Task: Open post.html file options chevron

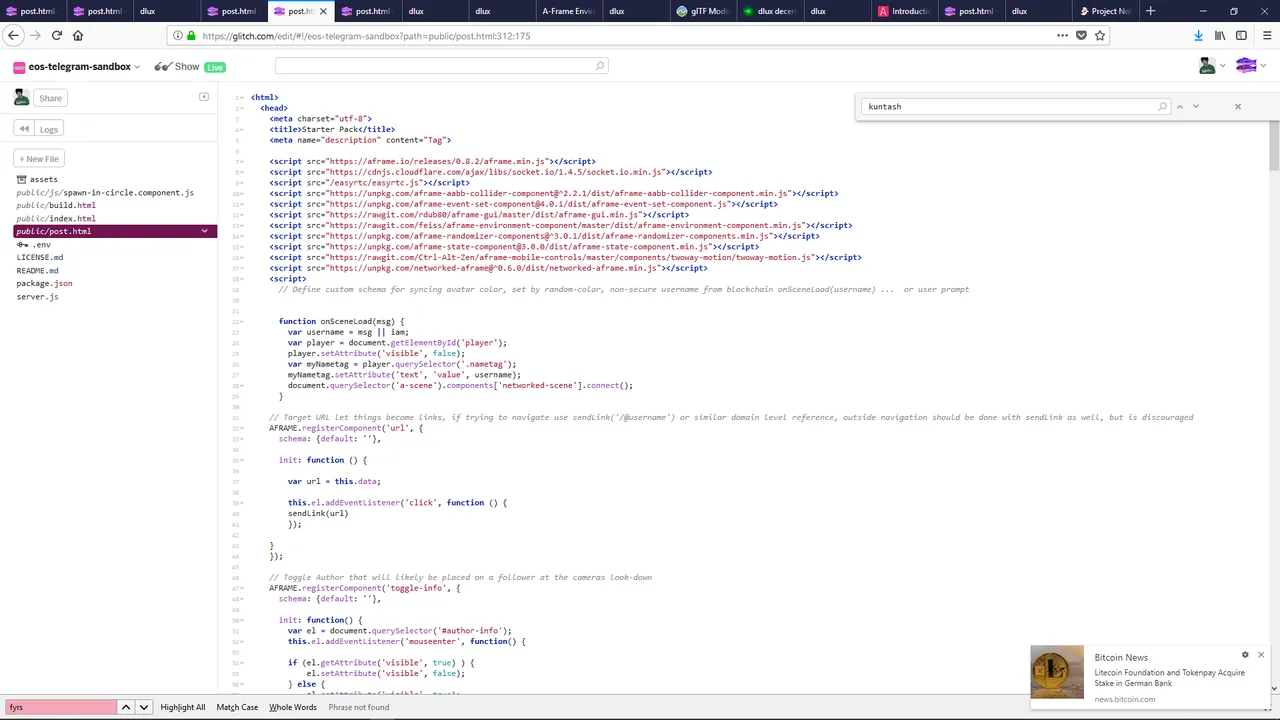Action: [204, 231]
